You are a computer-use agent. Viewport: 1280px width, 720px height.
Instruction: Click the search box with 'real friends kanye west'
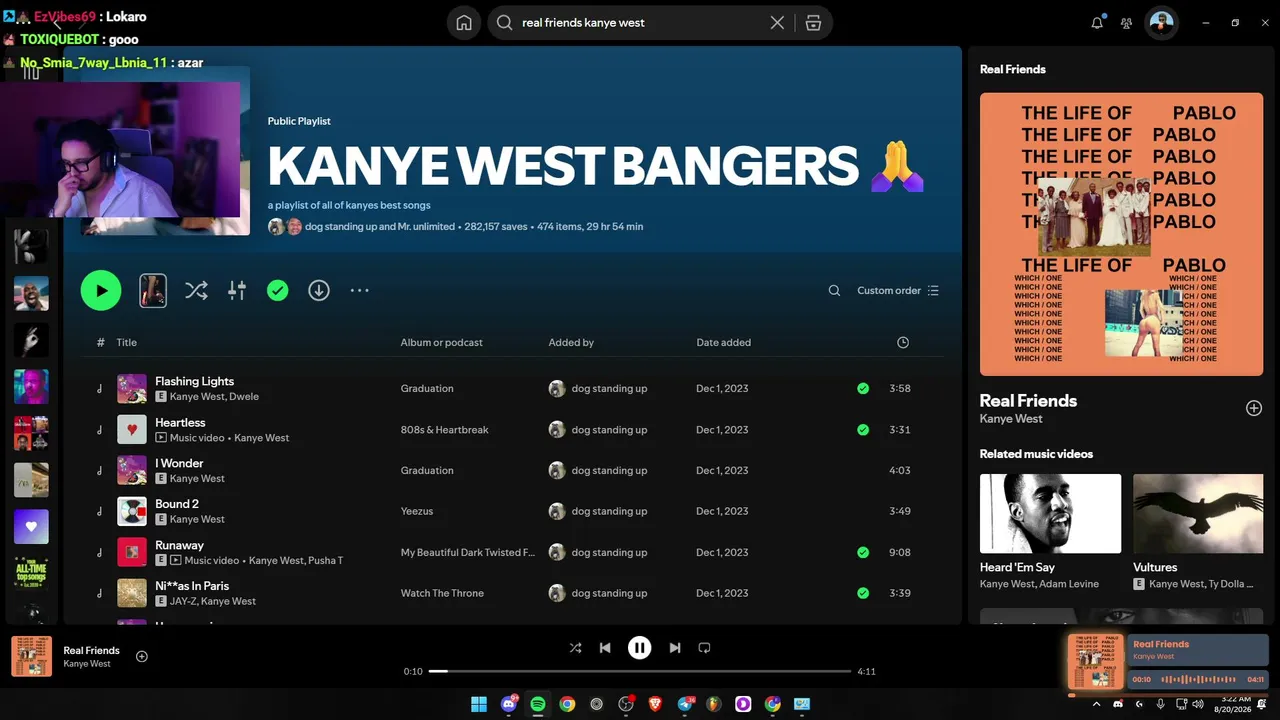[640, 23]
